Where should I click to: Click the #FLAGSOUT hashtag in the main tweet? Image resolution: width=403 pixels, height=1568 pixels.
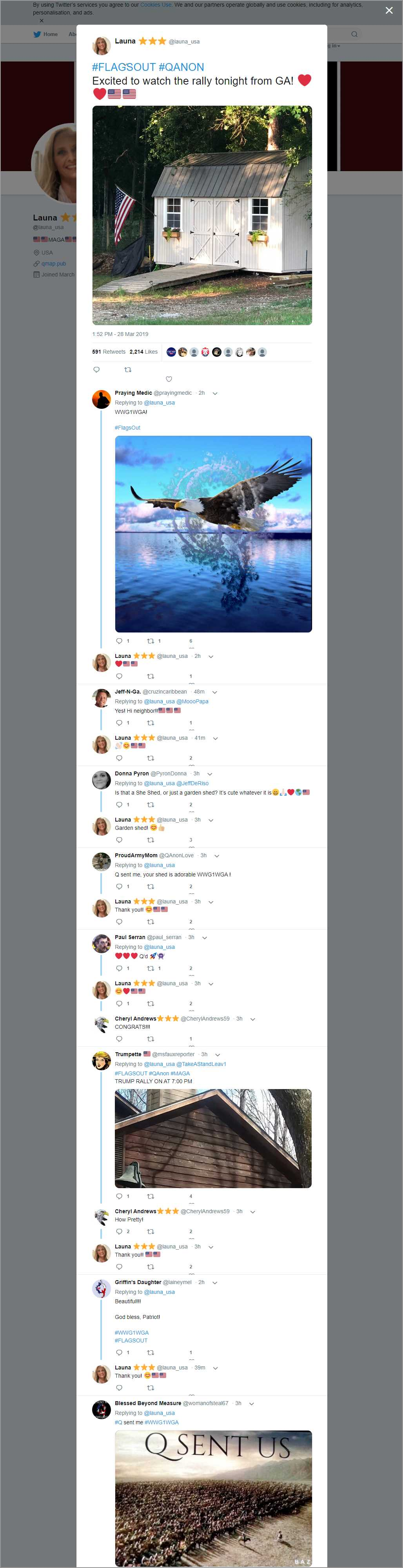124,67
